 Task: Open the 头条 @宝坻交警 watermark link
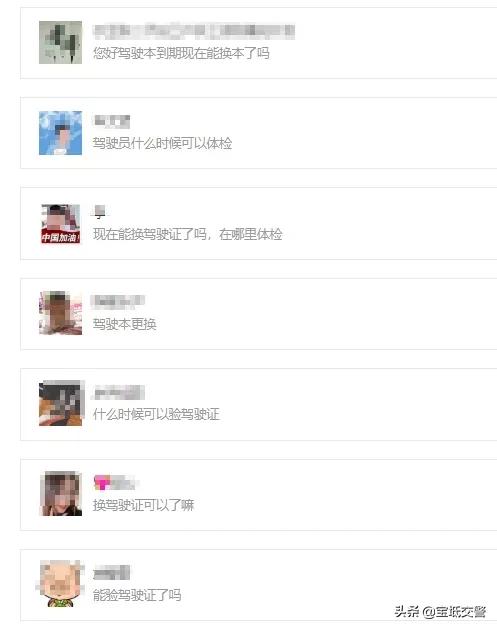[x=440, y=611]
